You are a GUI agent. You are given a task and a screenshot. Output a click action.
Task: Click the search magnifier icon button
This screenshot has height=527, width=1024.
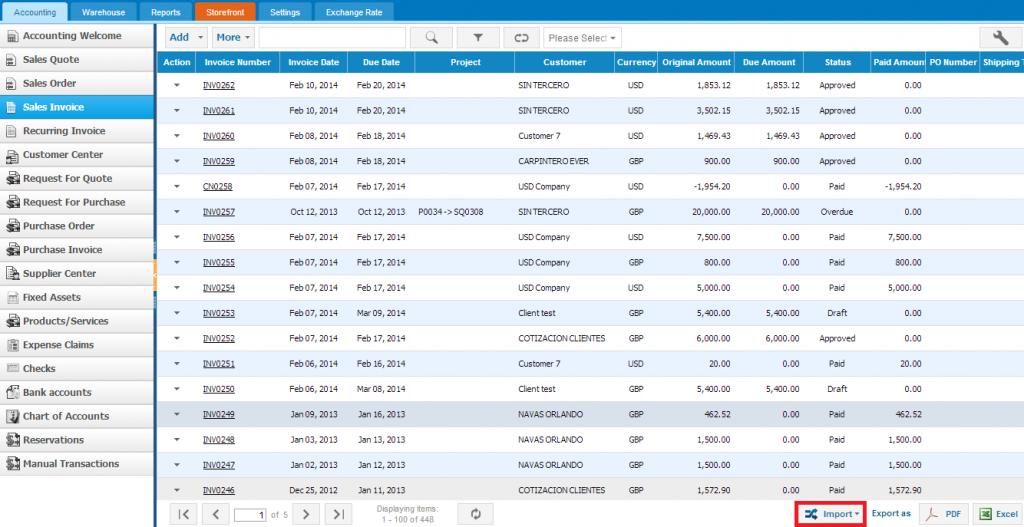pos(431,38)
